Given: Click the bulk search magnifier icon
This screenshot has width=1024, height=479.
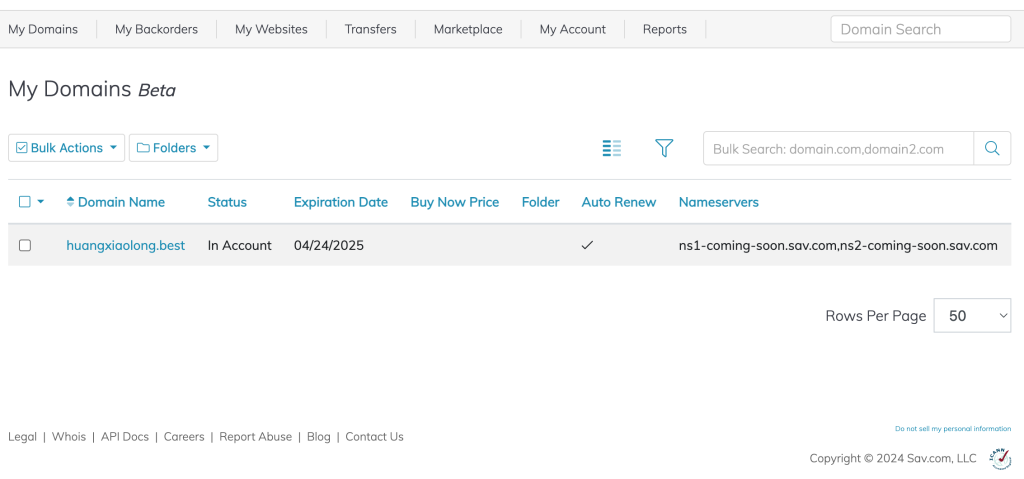Looking at the screenshot, I should click(992, 148).
